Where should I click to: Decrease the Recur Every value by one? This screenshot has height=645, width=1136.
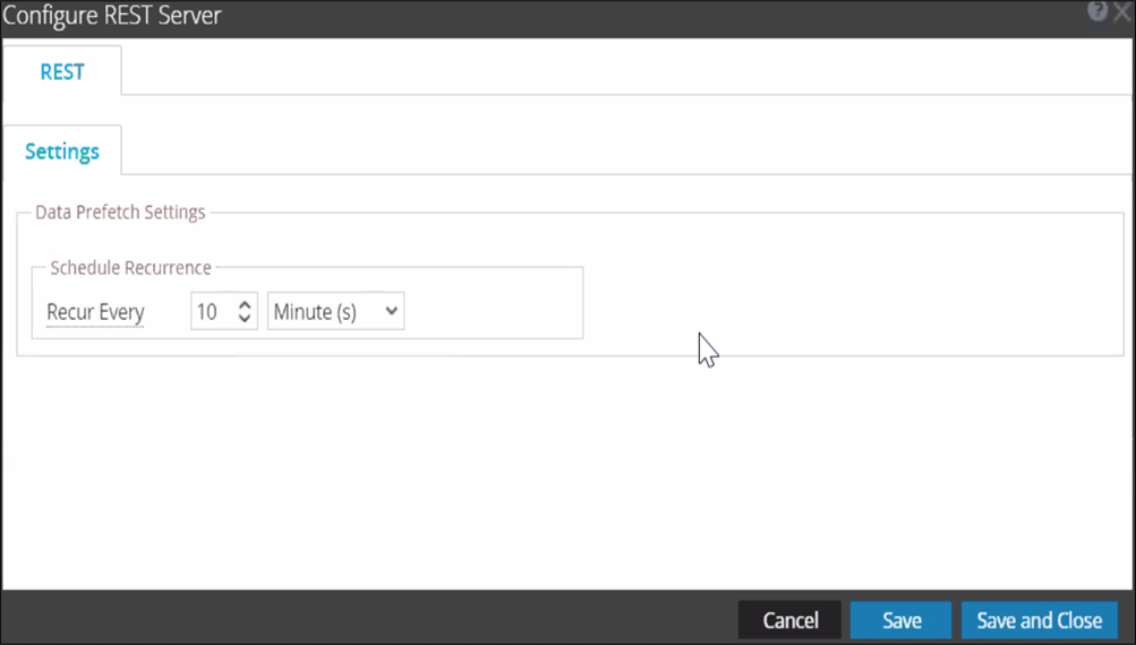245,319
